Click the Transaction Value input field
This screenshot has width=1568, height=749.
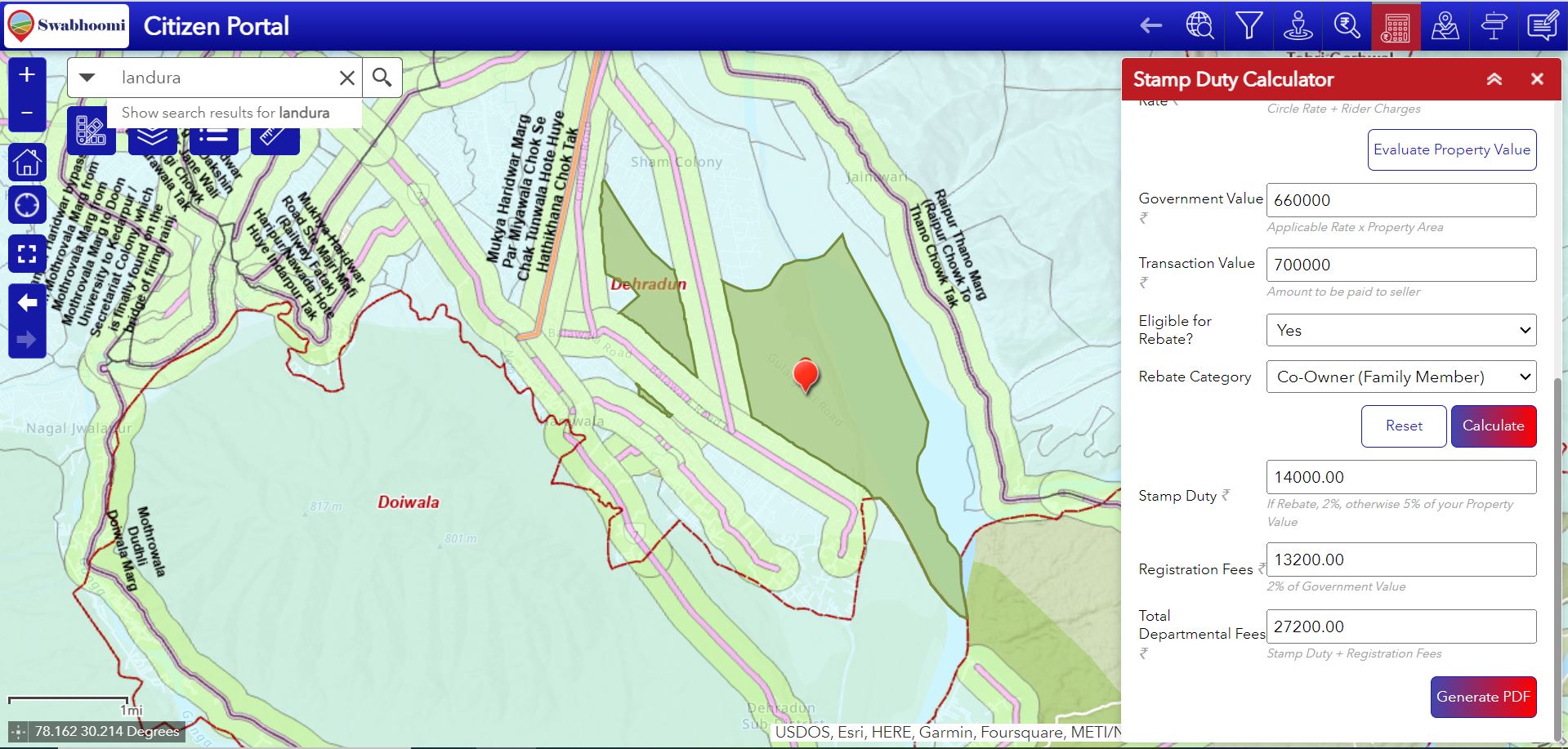point(1400,265)
